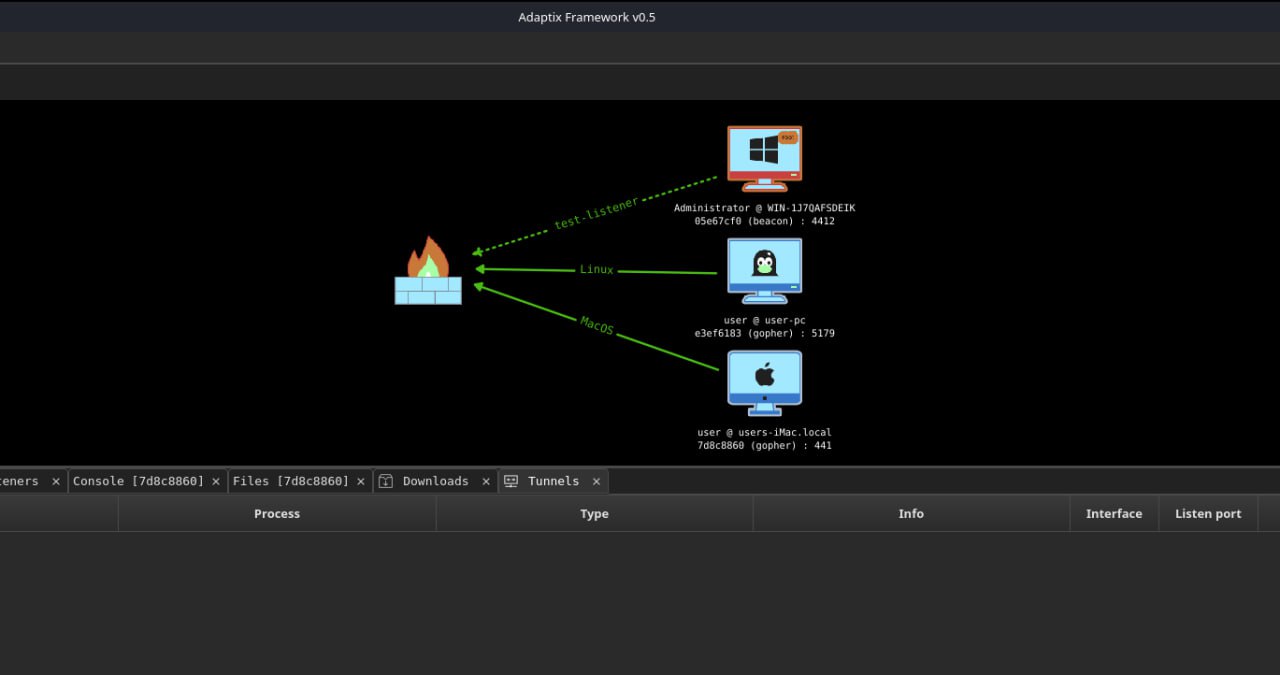Click the Adaptix Framework v0.5 title
The width and height of the screenshot is (1280, 675).
click(x=586, y=17)
